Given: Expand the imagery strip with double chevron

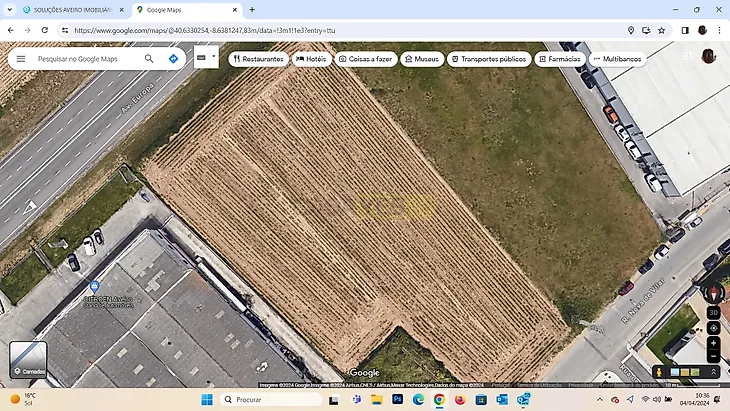Looking at the screenshot, I should click(713, 372).
